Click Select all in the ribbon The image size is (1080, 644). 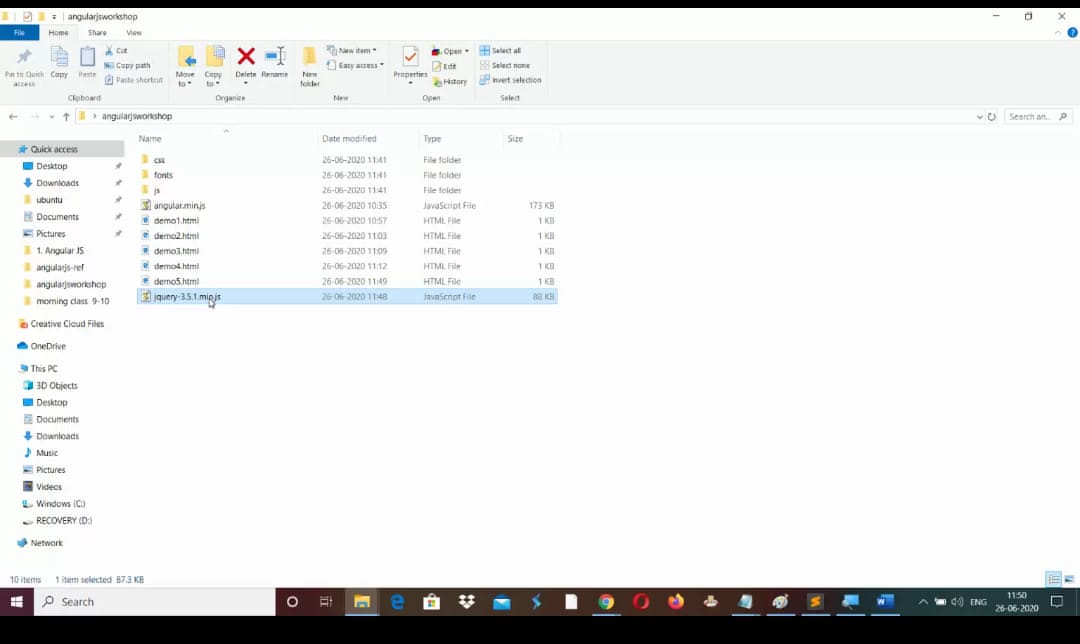(505, 51)
